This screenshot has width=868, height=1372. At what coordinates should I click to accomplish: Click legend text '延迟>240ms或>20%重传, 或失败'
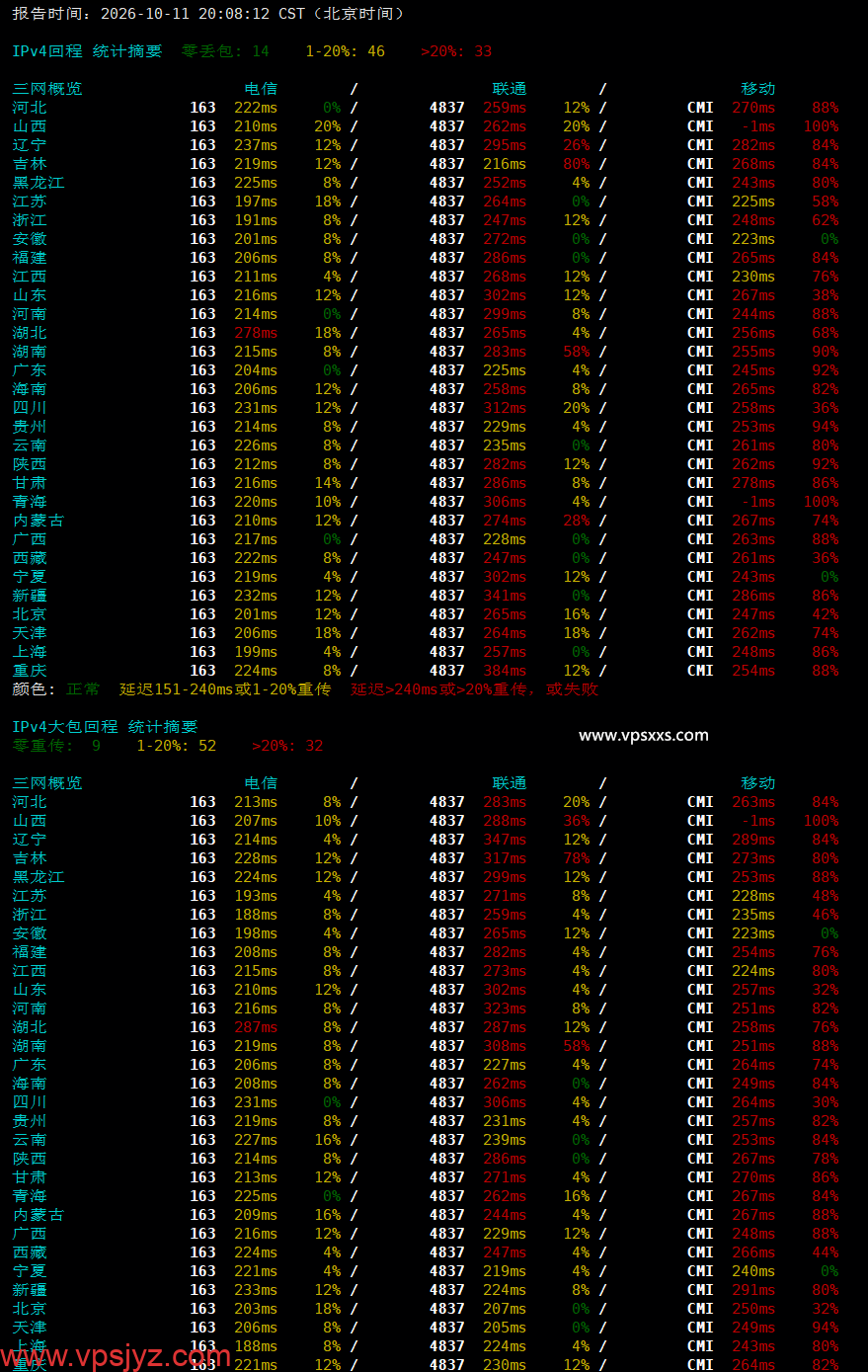click(474, 689)
